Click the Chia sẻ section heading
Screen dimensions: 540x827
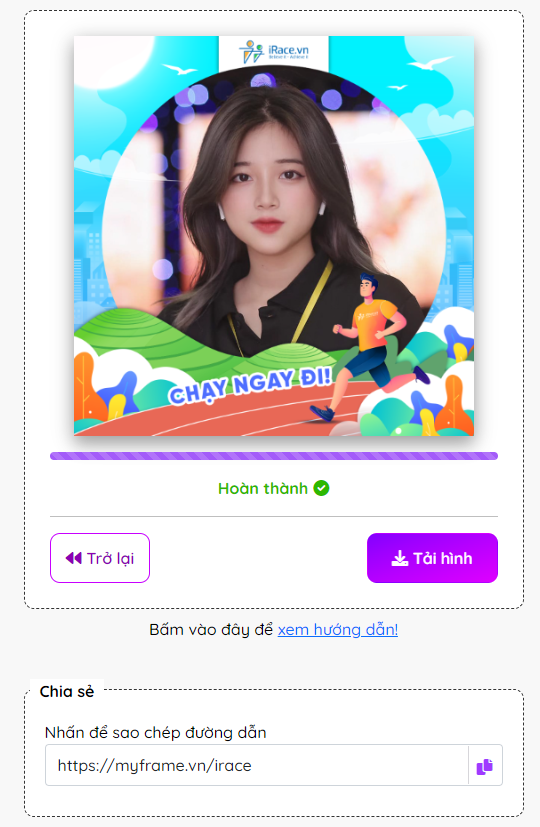pyautogui.click(x=67, y=691)
